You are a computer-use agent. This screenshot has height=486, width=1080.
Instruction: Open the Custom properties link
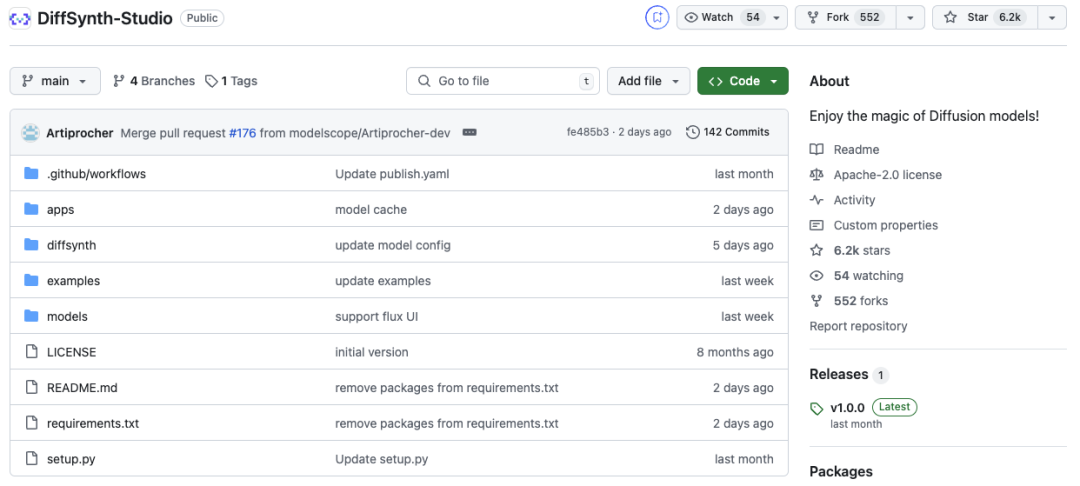[886, 225]
